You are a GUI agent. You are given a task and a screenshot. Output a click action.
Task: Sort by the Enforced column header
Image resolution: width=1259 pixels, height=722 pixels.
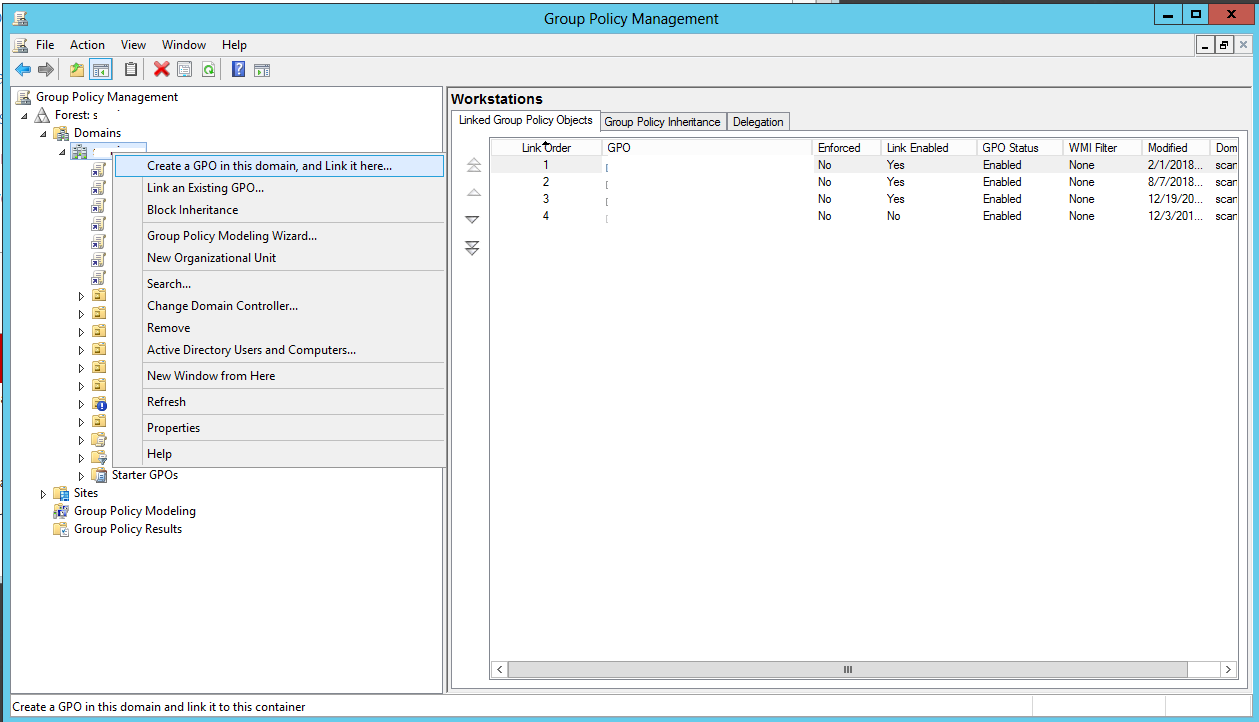847,148
